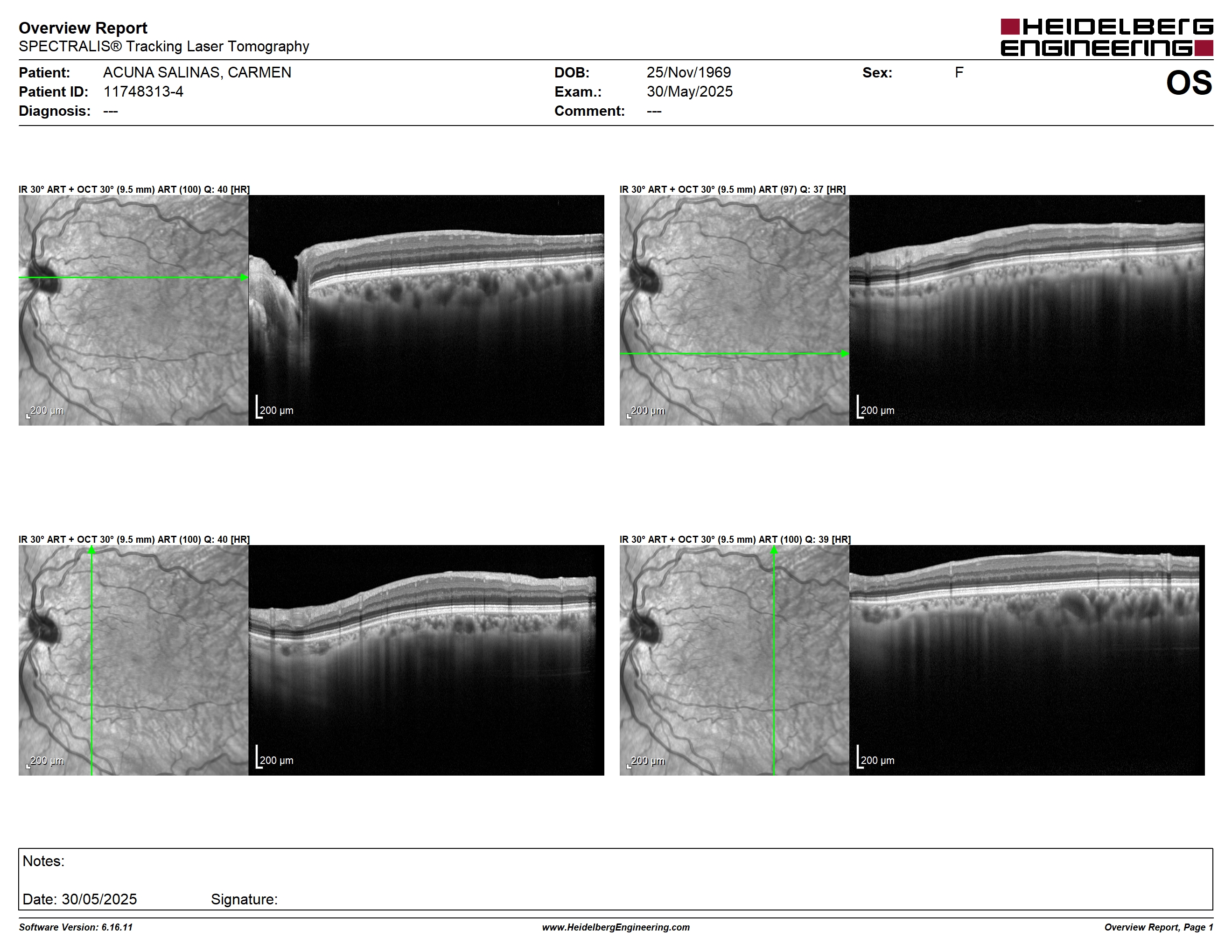This screenshot has width=1232, height=952.
Task: Open bottom-left IR fundus image with vertical scan line near the optic disc
Action: coord(133,660)
